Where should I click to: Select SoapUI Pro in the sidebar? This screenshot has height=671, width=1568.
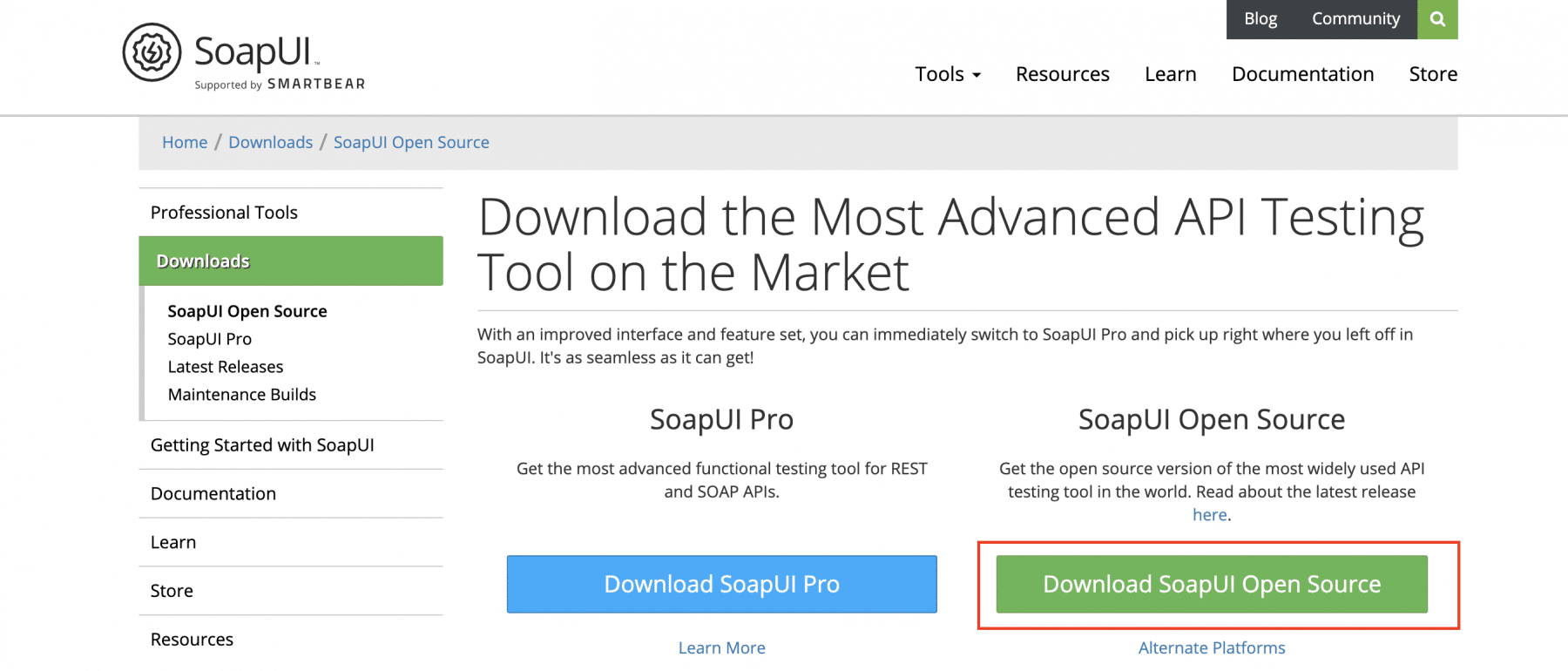(x=209, y=339)
